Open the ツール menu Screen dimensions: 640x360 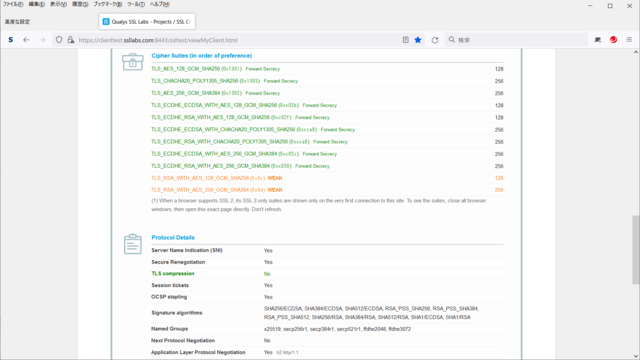[x=136, y=4]
